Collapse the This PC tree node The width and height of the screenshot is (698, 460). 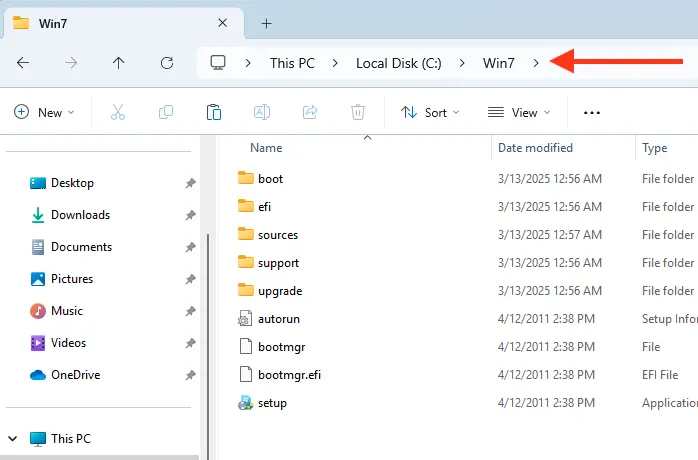[13, 439]
